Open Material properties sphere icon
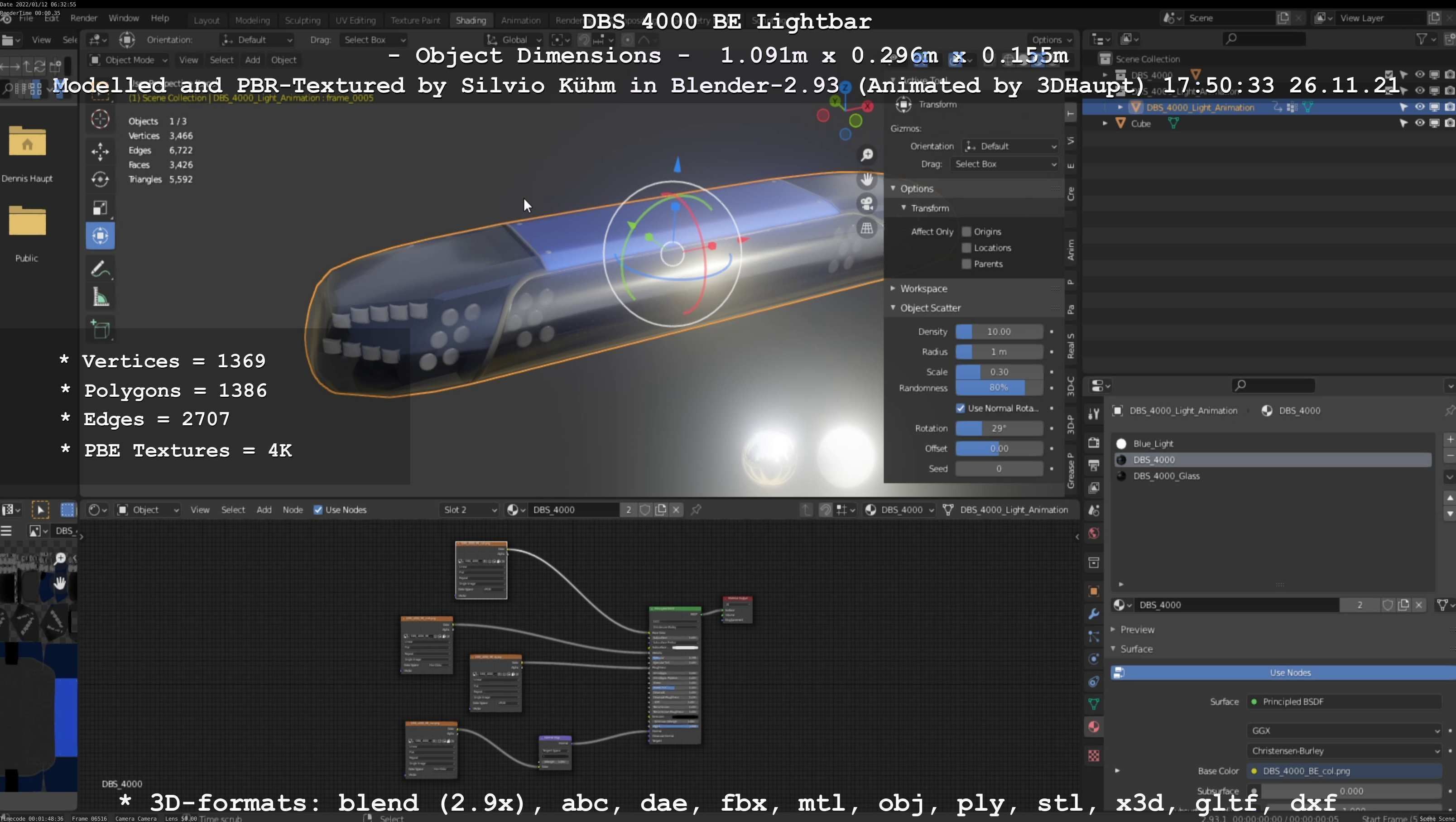The image size is (1456, 822). 1094,726
